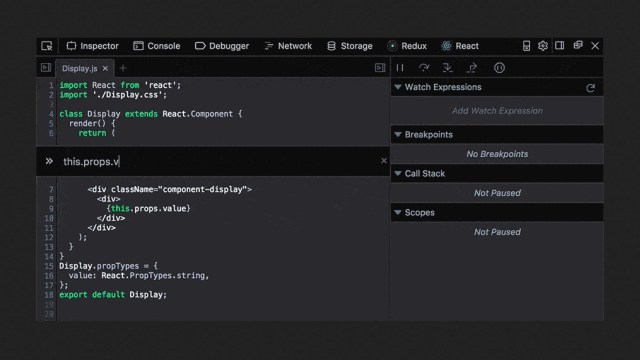Viewport: 640px width, 360px height.
Task: Collapse the Scopes section
Action: tap(398, 212)
